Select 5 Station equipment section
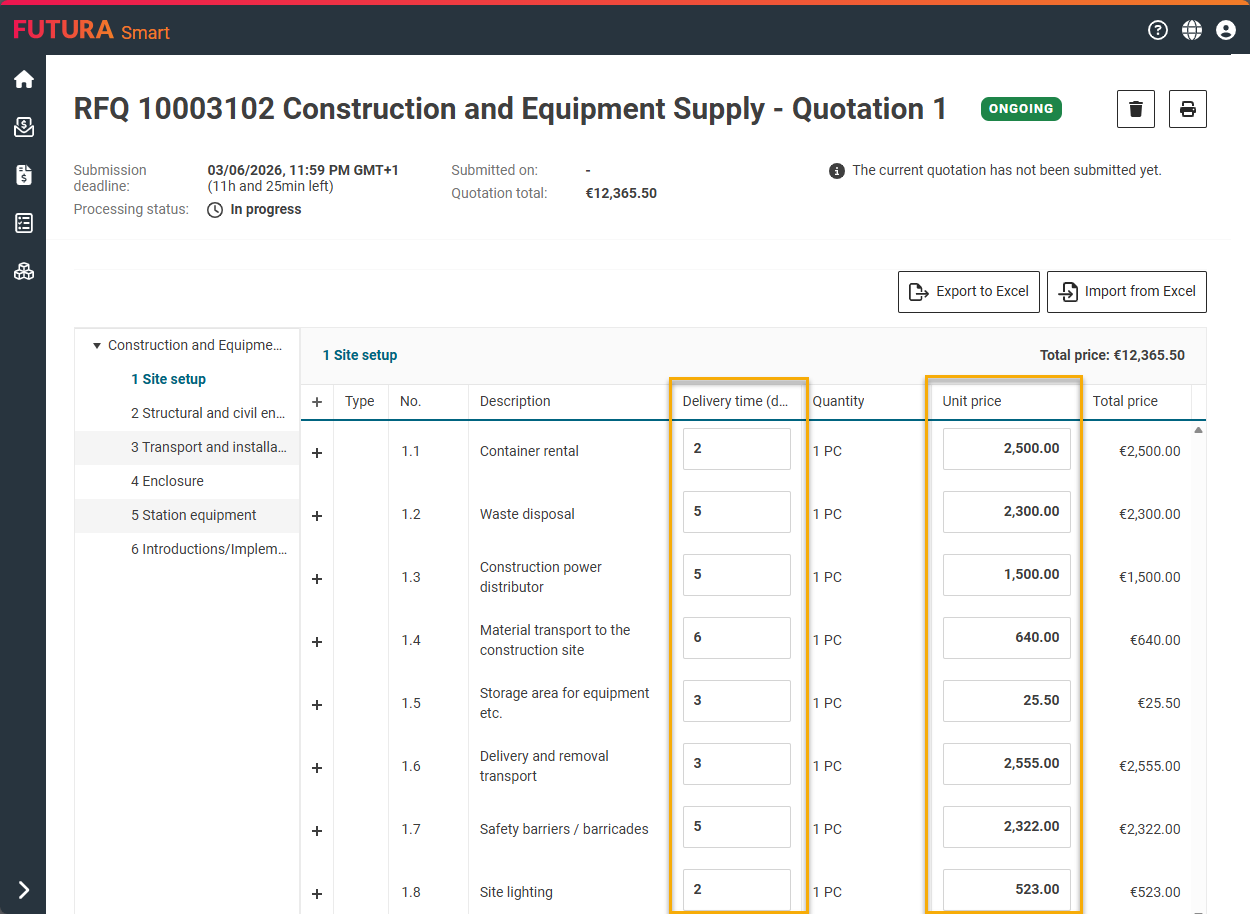Screen dimensions: 1250x914 [193, 515]
